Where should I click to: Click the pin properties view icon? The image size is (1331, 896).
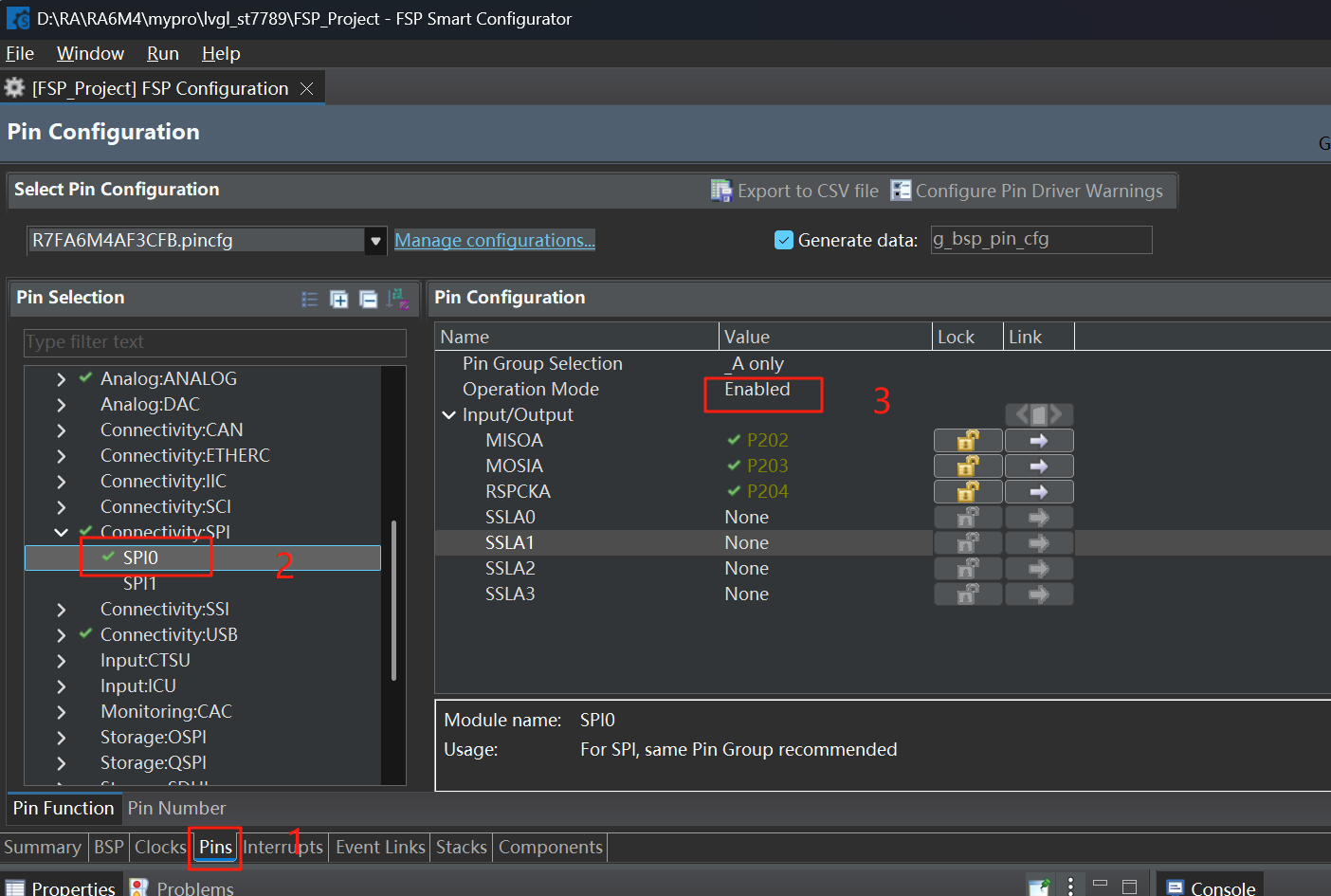tap(1039, 887)
